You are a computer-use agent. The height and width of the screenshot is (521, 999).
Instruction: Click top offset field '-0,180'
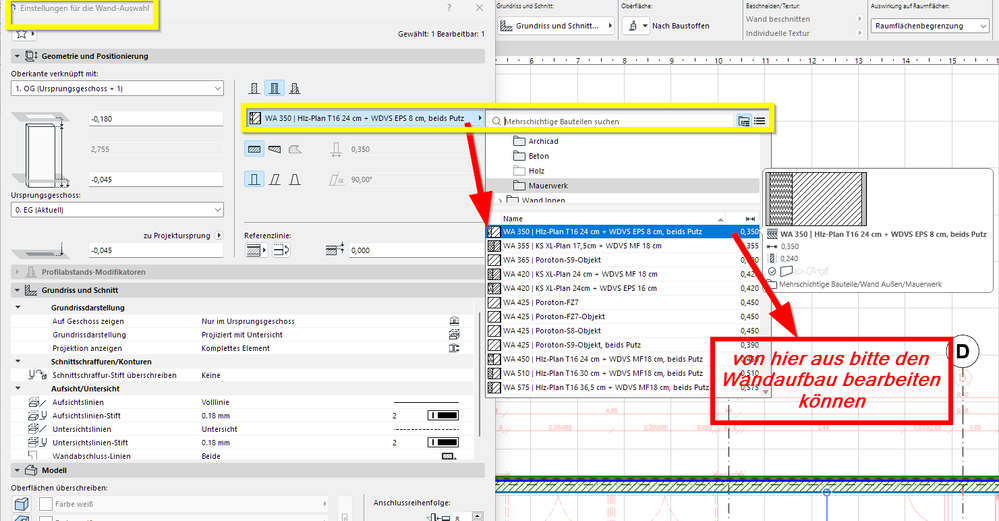pyautogui.click(x=155, y=118)
